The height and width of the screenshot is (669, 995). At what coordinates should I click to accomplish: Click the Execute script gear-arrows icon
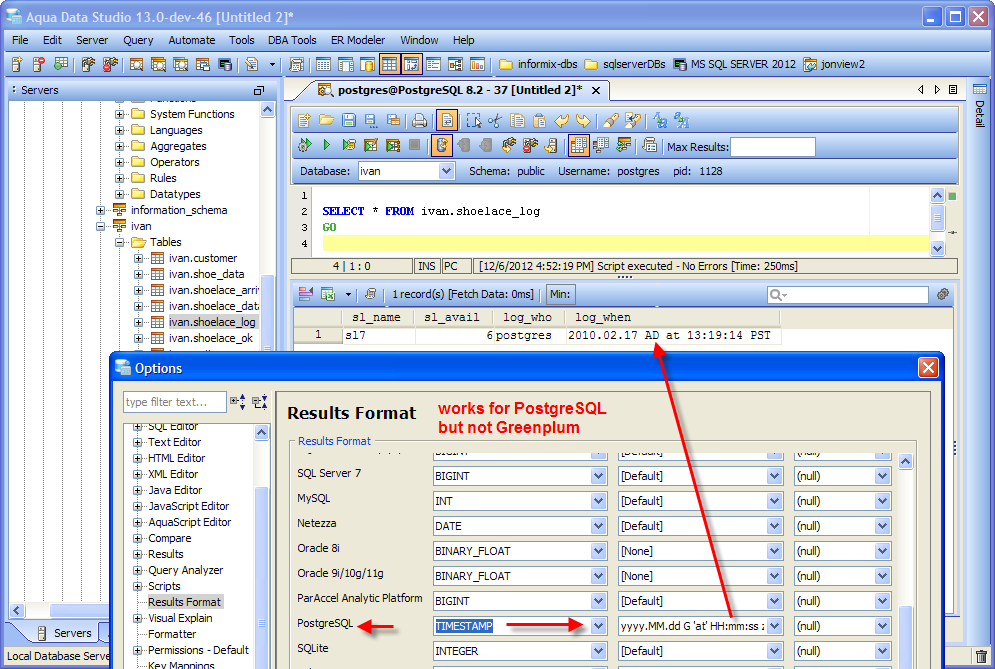[x=305, y=145]
